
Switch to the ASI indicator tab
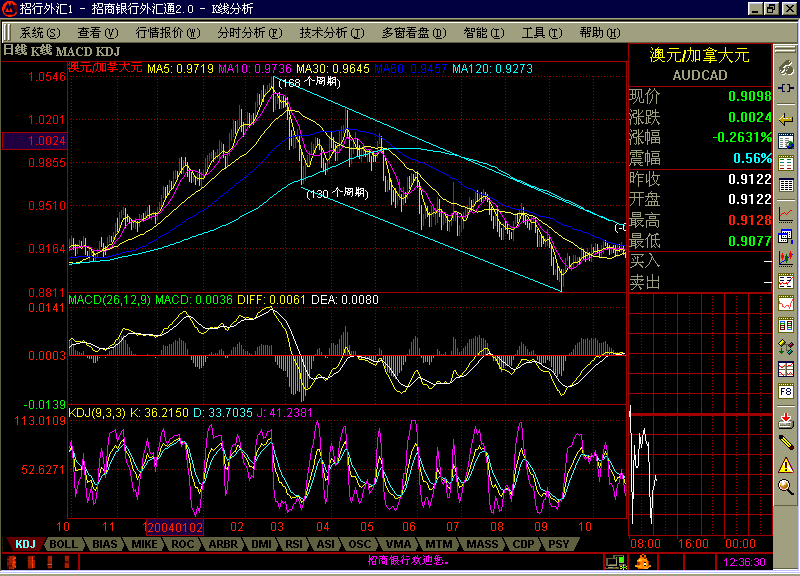(326, 544)
